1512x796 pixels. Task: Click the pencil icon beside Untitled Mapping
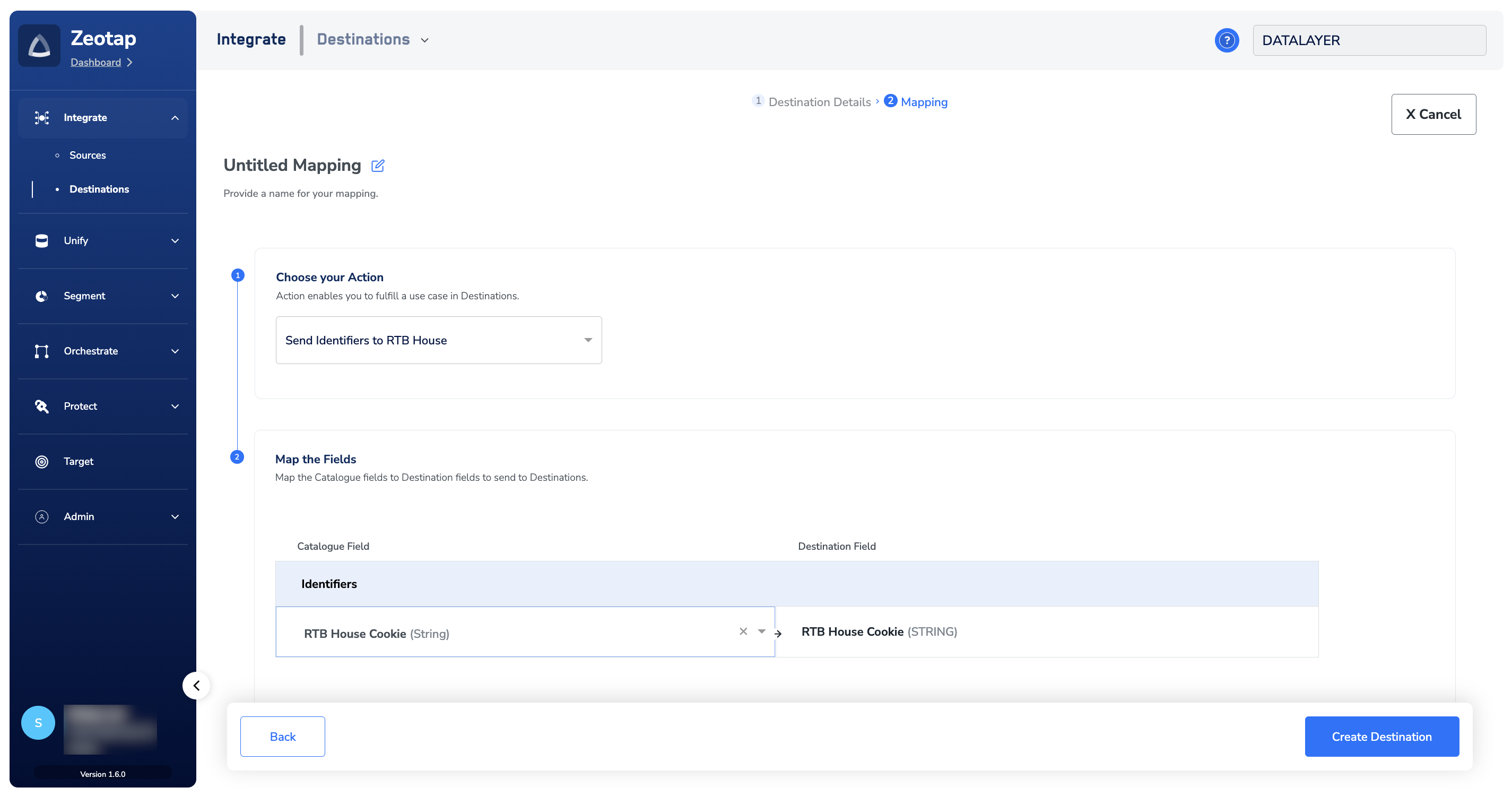[x=377, y=166]
